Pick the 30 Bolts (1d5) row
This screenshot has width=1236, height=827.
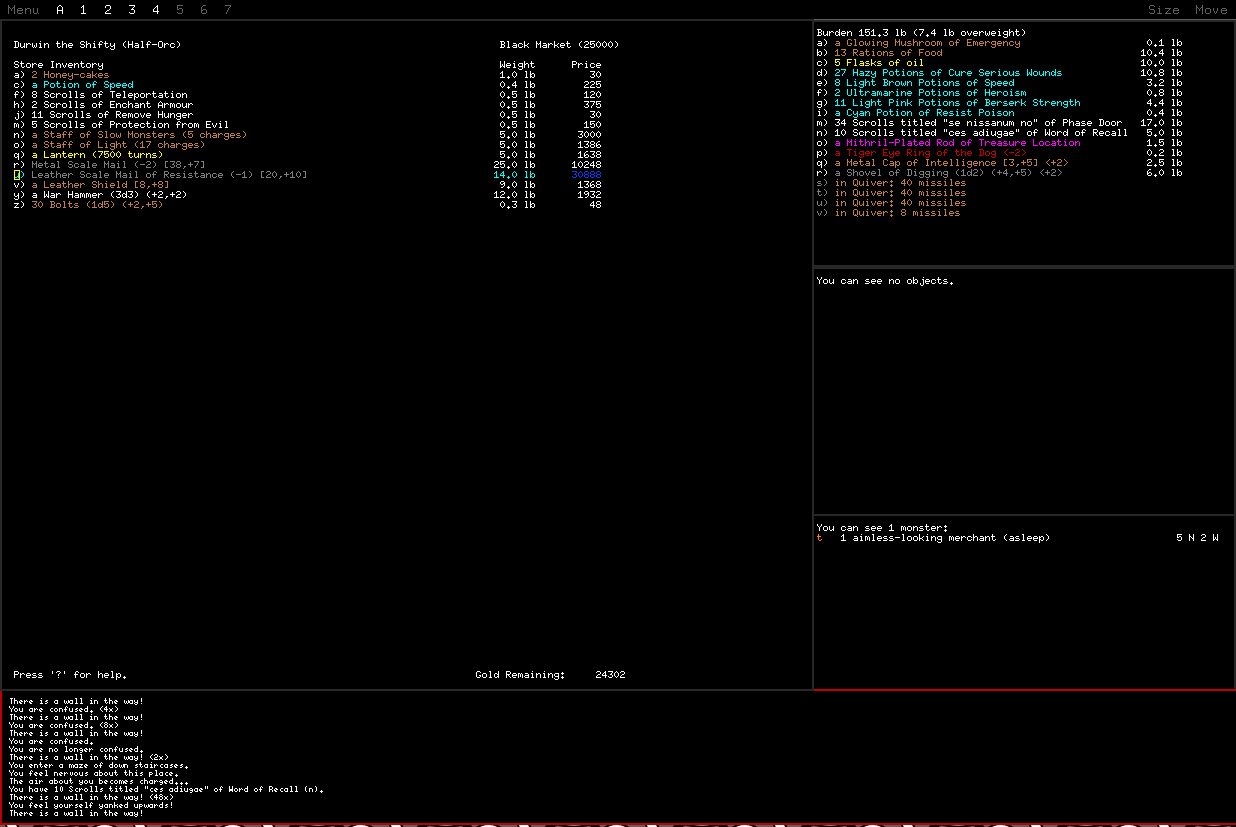click(308, 205)
